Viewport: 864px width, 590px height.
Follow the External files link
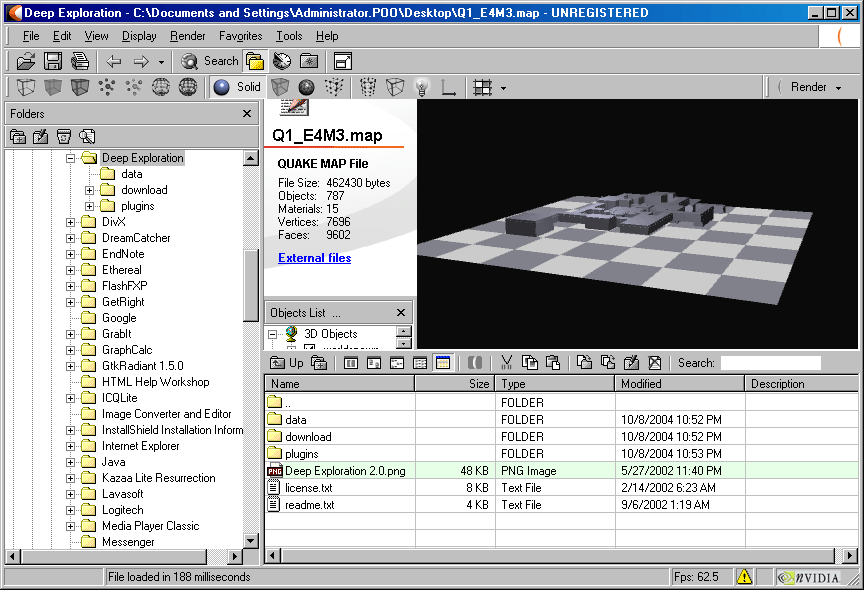314,258
